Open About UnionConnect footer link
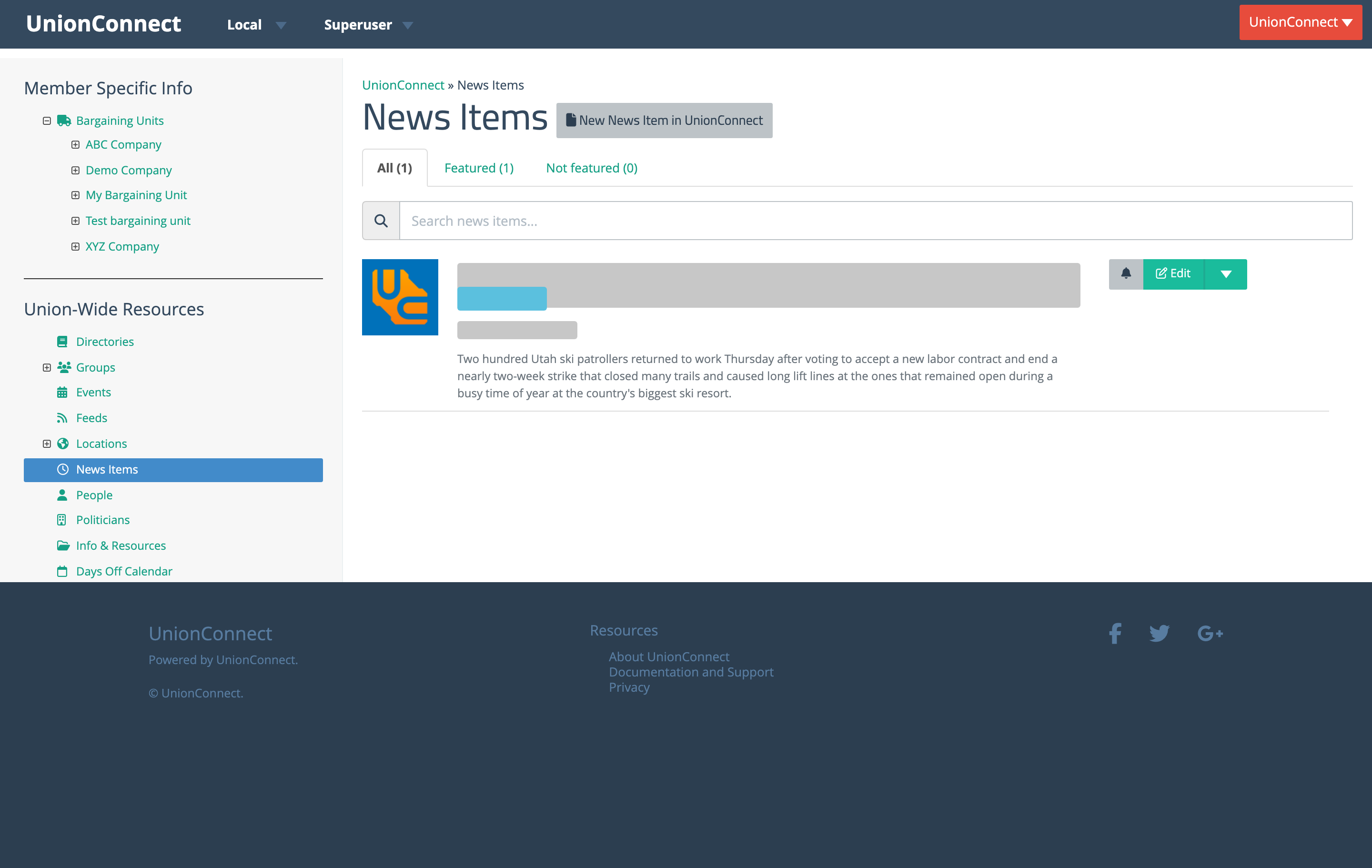The image size is (1372, 868). 669,656
